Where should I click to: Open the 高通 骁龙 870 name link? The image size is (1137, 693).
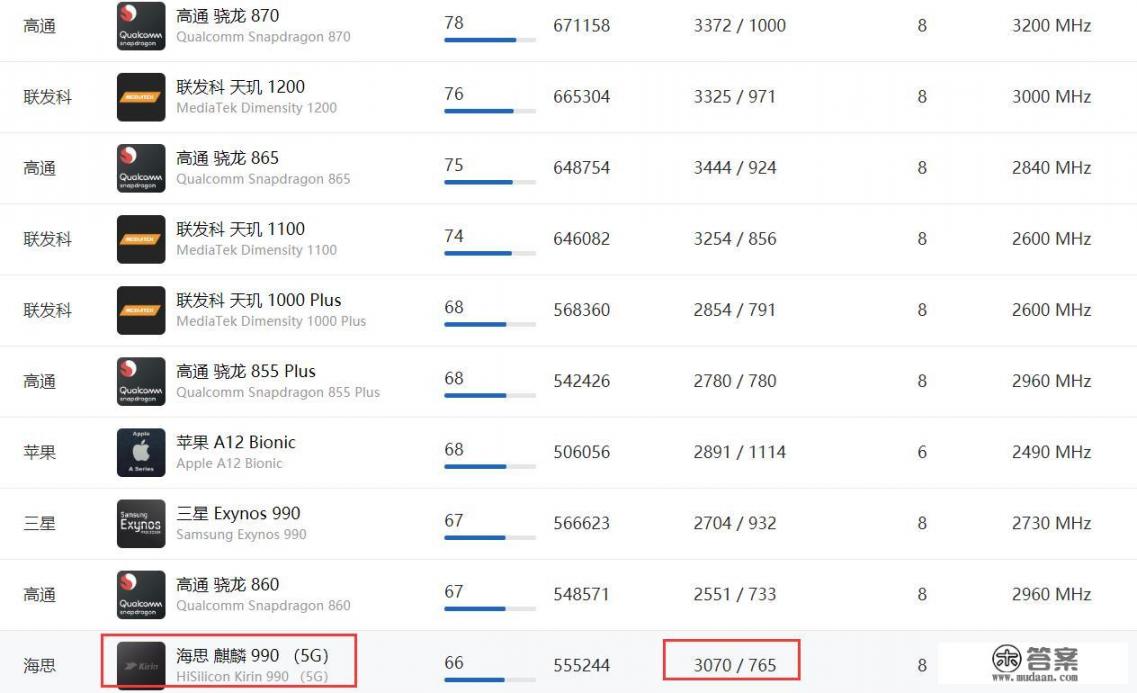click(x=228, y=16)
